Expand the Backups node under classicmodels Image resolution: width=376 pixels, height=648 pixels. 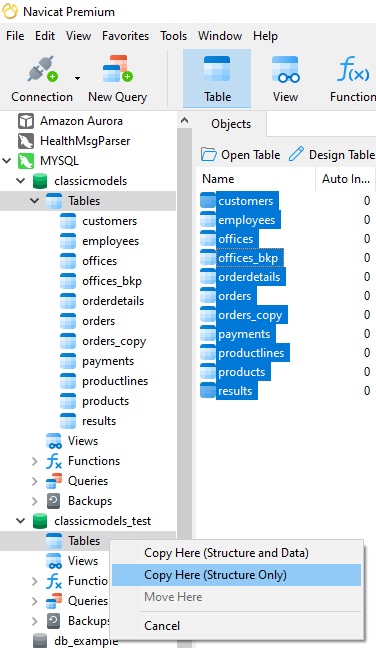[35, 501]
